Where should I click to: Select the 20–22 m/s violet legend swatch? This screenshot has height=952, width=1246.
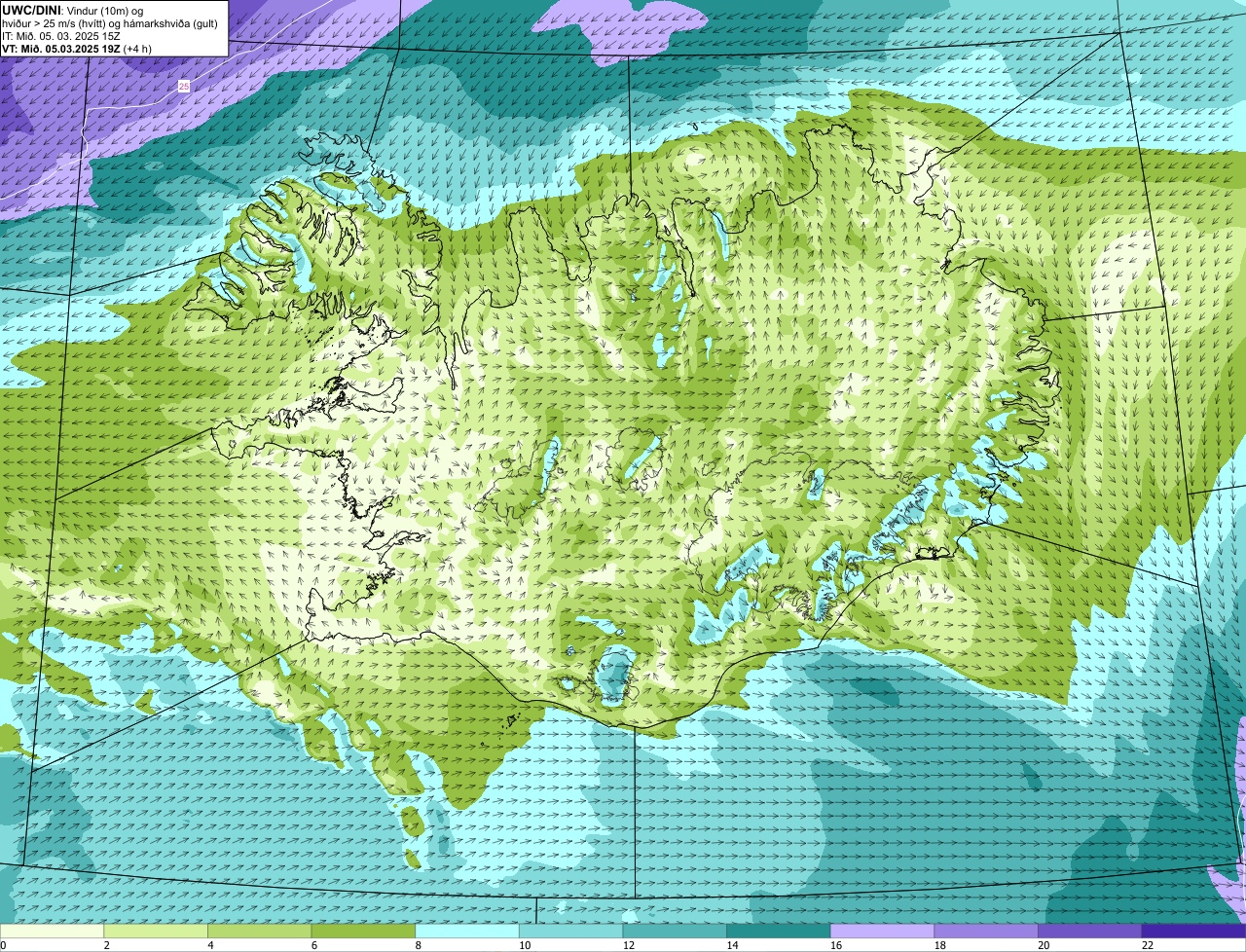coord(1090,931)
